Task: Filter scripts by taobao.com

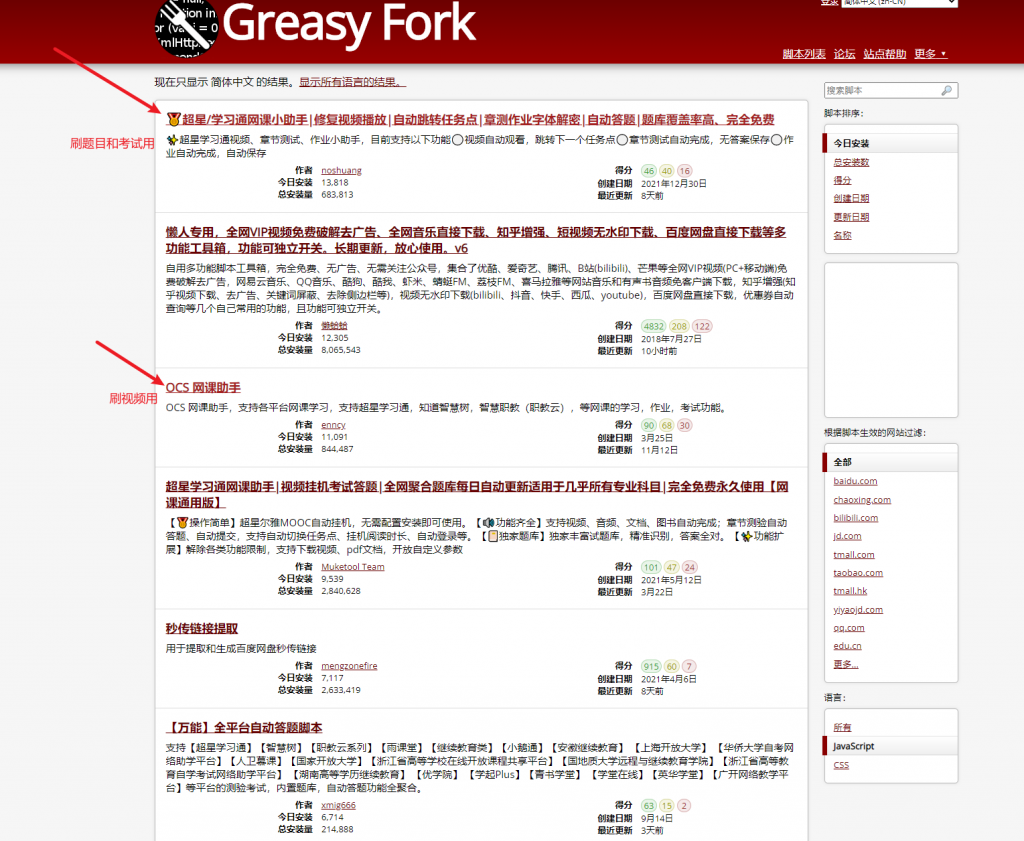Action: coord(858,573)
